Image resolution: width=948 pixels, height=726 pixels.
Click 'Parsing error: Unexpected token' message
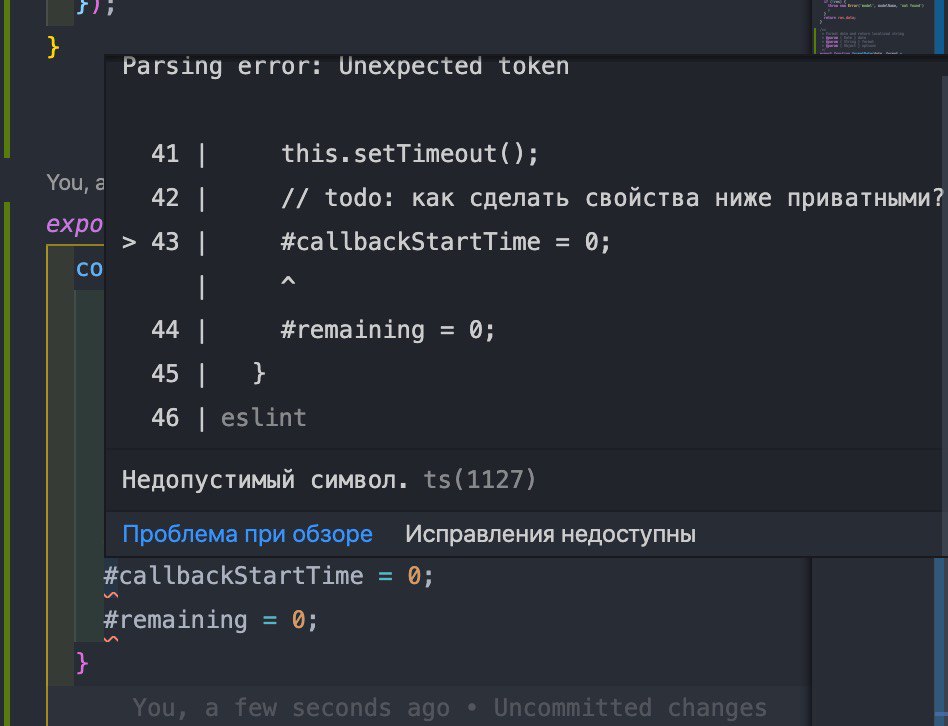345,67
